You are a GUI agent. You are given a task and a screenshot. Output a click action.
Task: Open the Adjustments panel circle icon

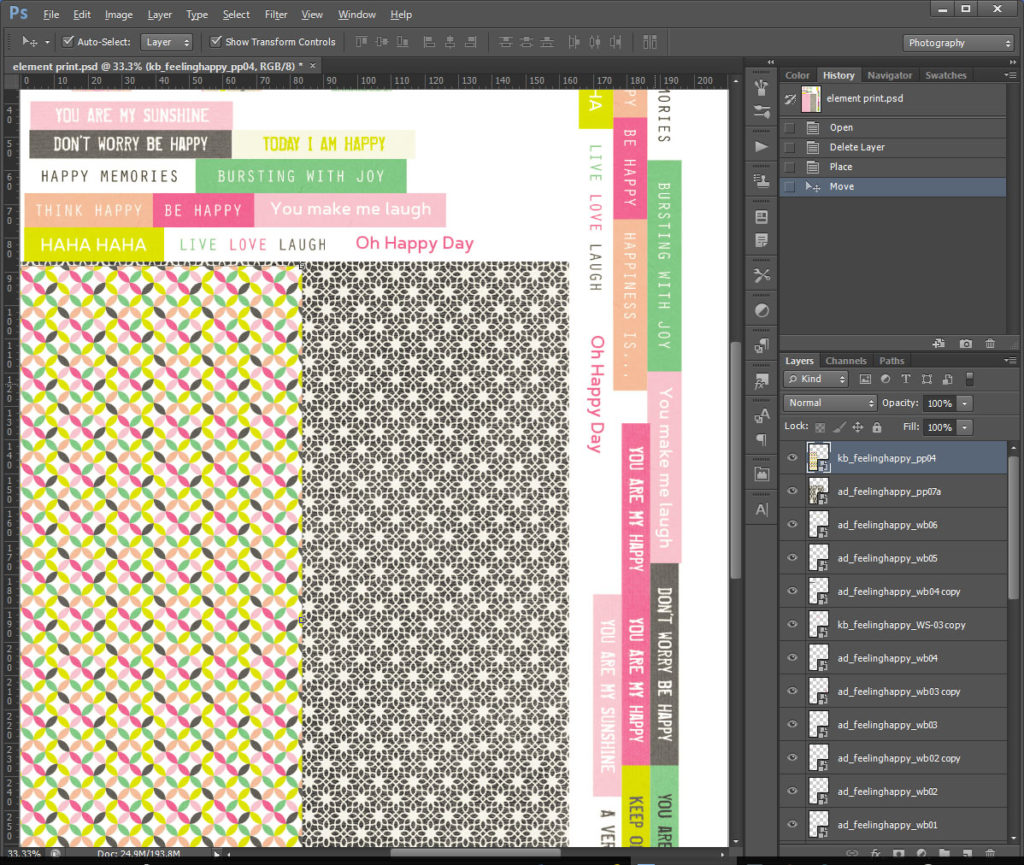762,311
